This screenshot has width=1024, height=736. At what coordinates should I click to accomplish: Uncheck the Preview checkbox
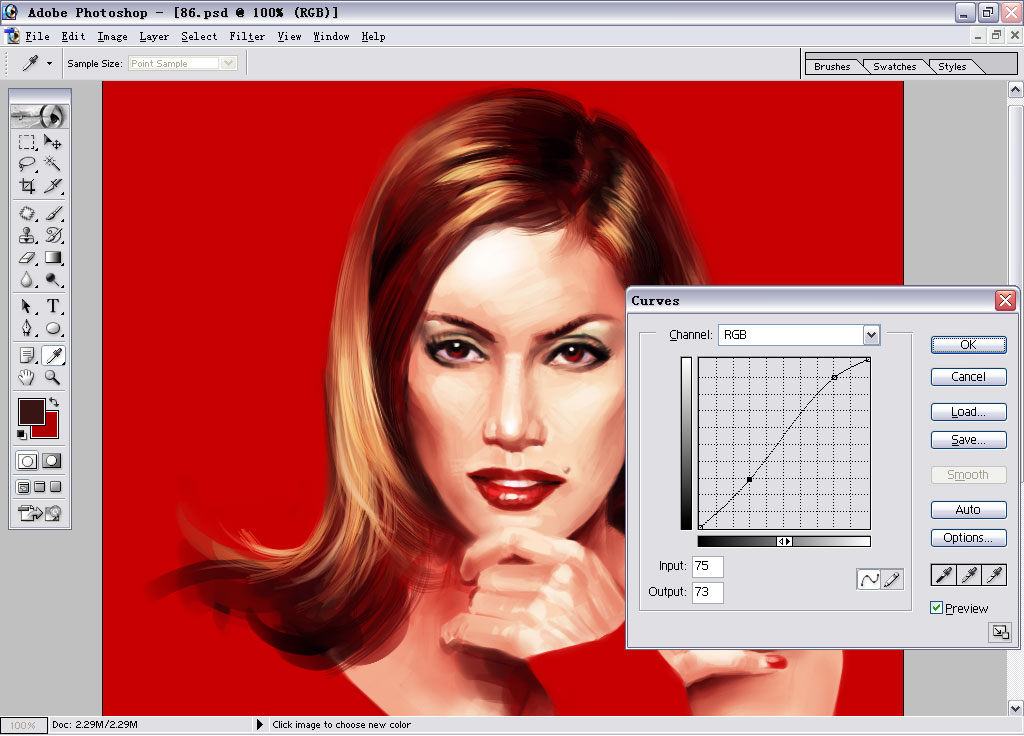[x=936, y=608]
